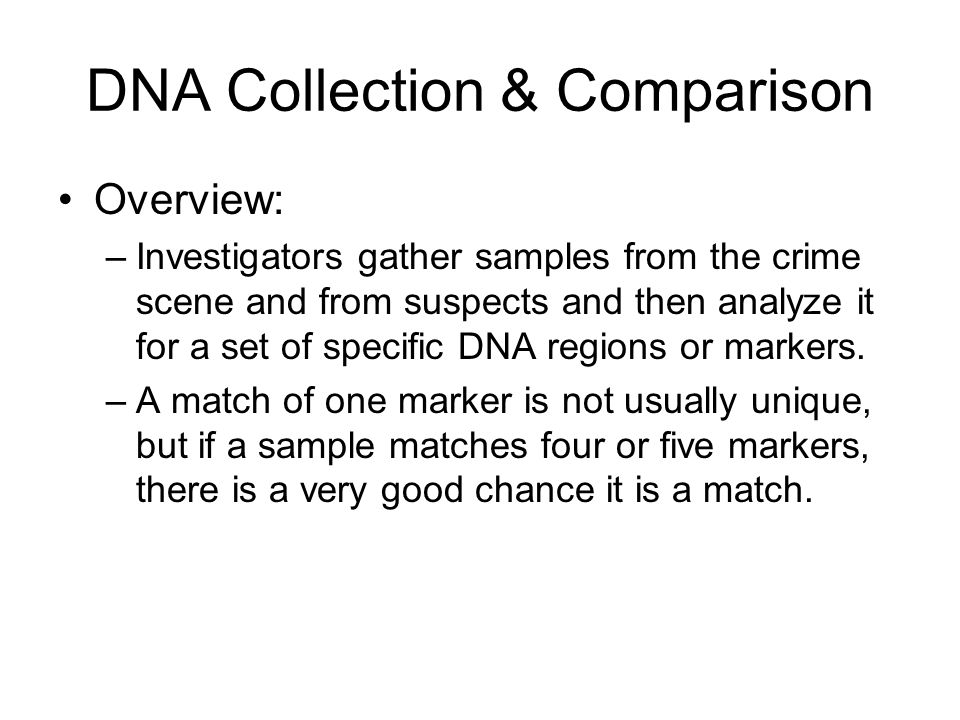960x720 pixels.
Task: Click the word 'chance' in the last line
Action: pos(534,490)
